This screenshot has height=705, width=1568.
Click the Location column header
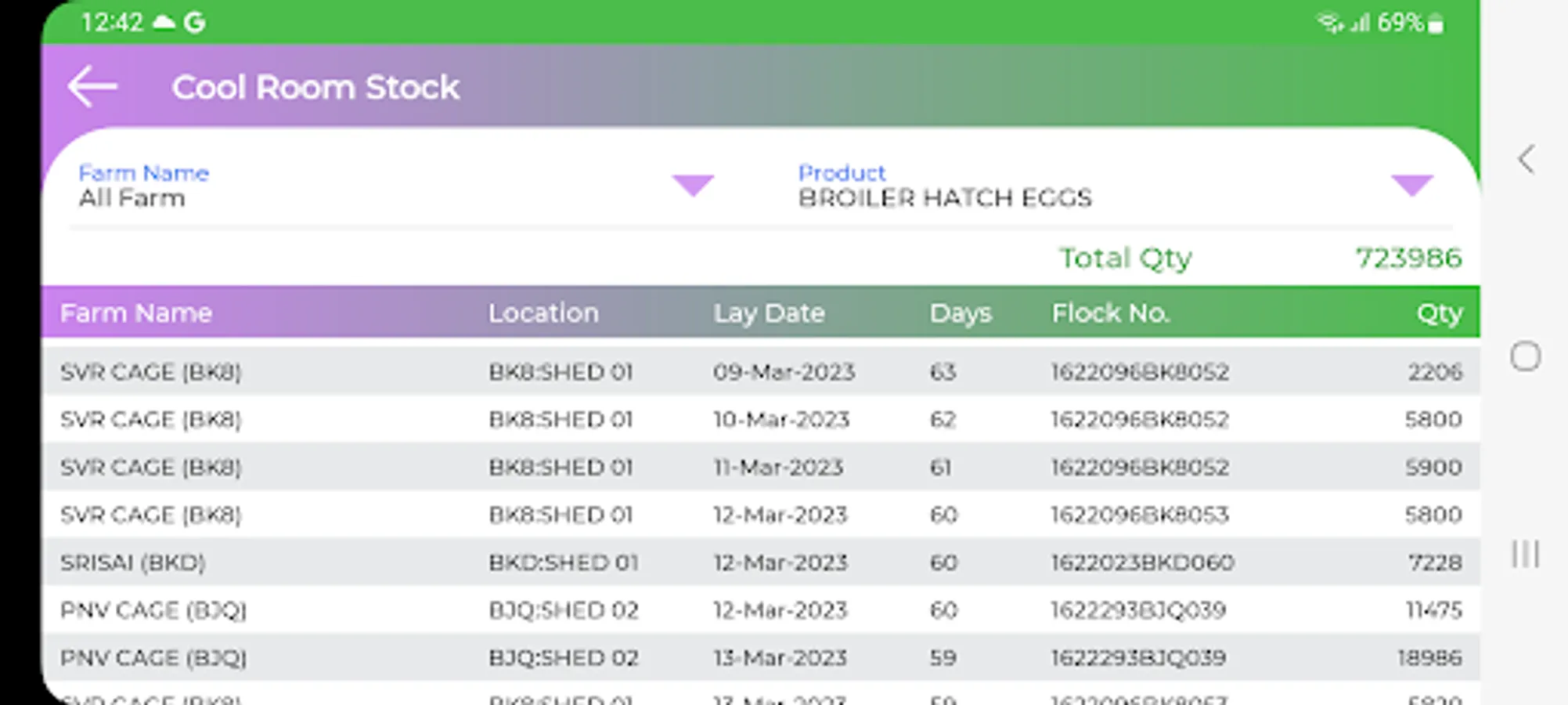543,313
